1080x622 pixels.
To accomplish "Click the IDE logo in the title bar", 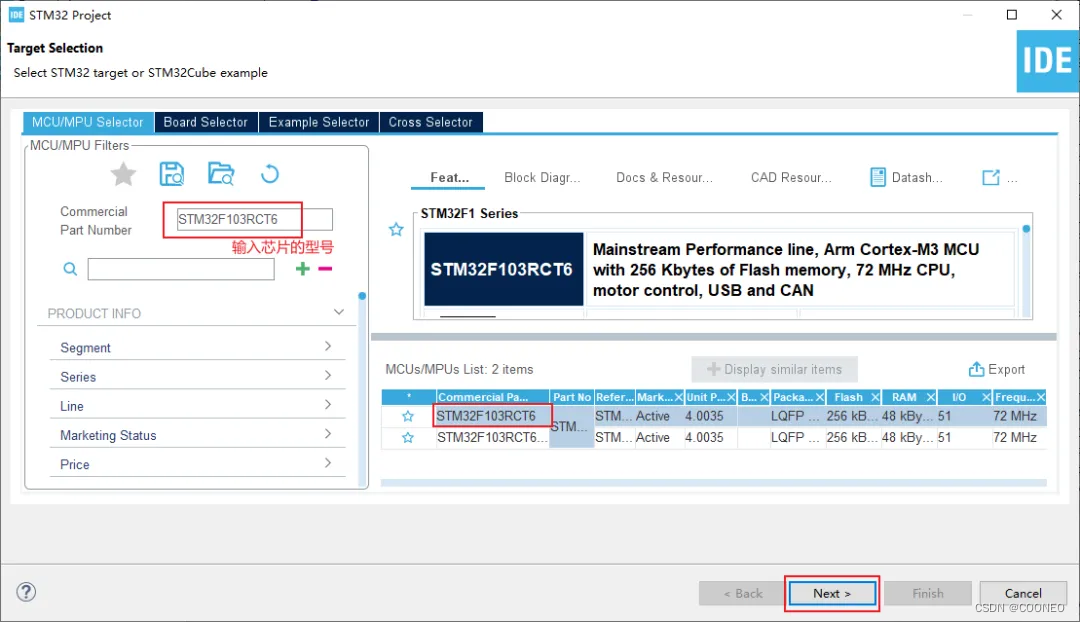I will [x=16, y=14].
